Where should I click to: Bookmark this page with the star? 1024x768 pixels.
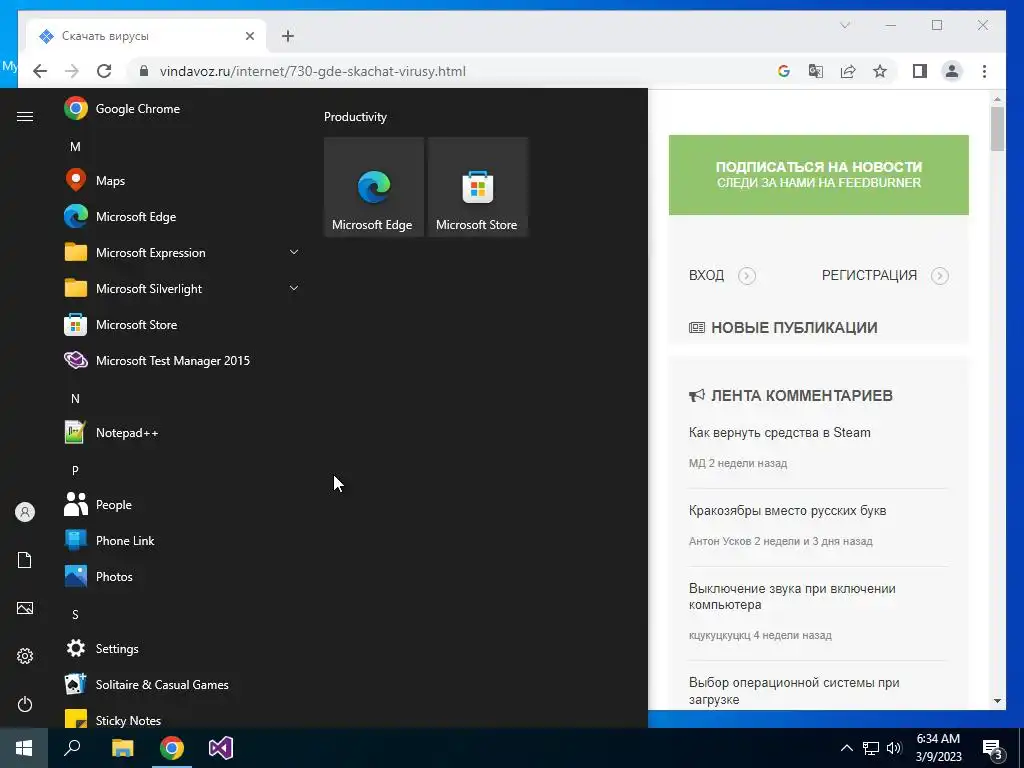[880, 71]
